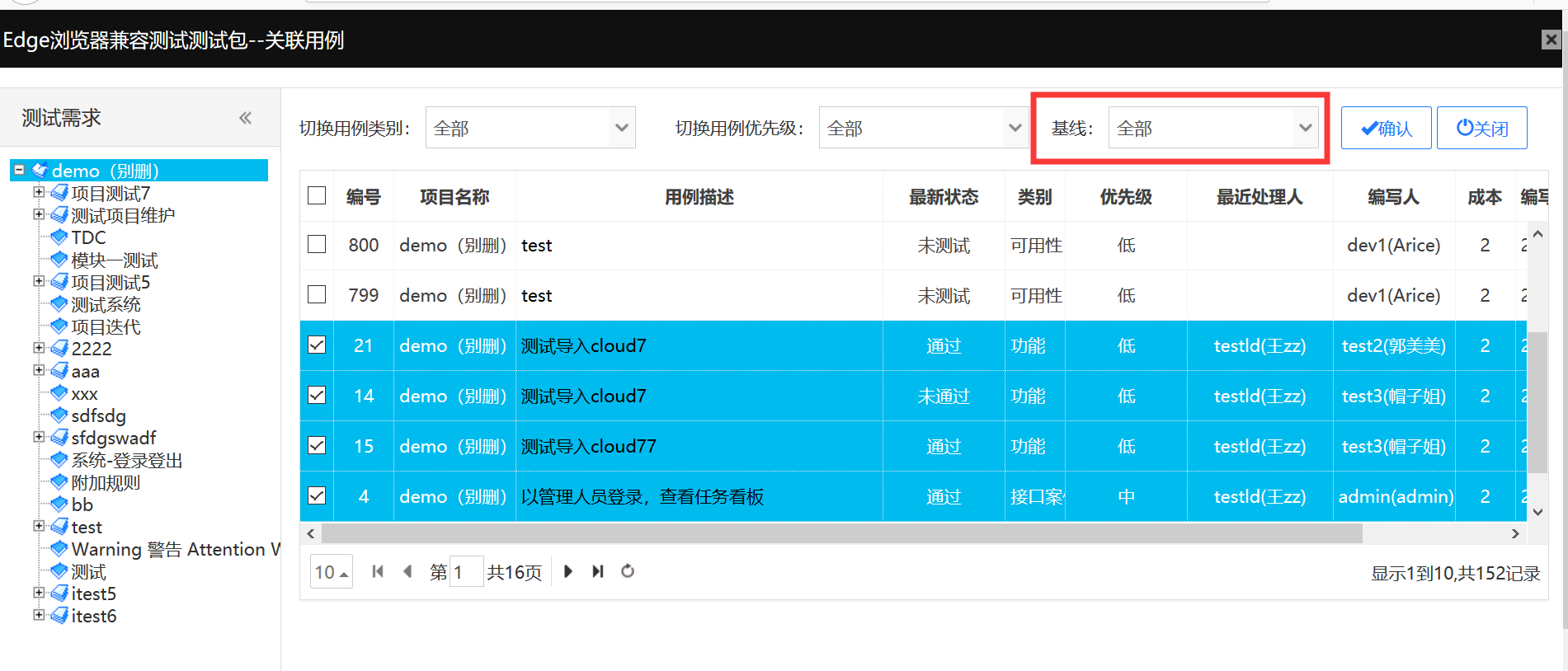Toggle the select-all header checkbox

pos(317,196)
